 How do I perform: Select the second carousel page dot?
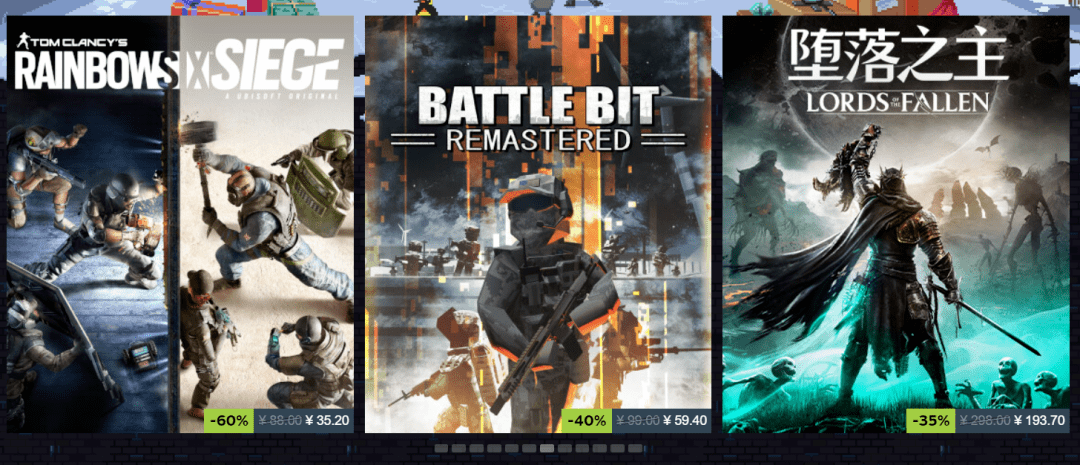(459, 448)
